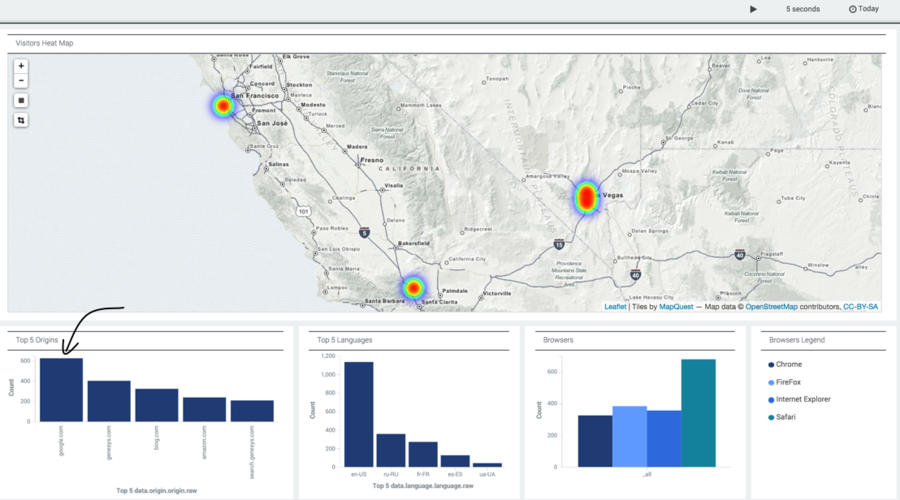Select the en-US language bar
900x500 pixels.
pos(359,414)
